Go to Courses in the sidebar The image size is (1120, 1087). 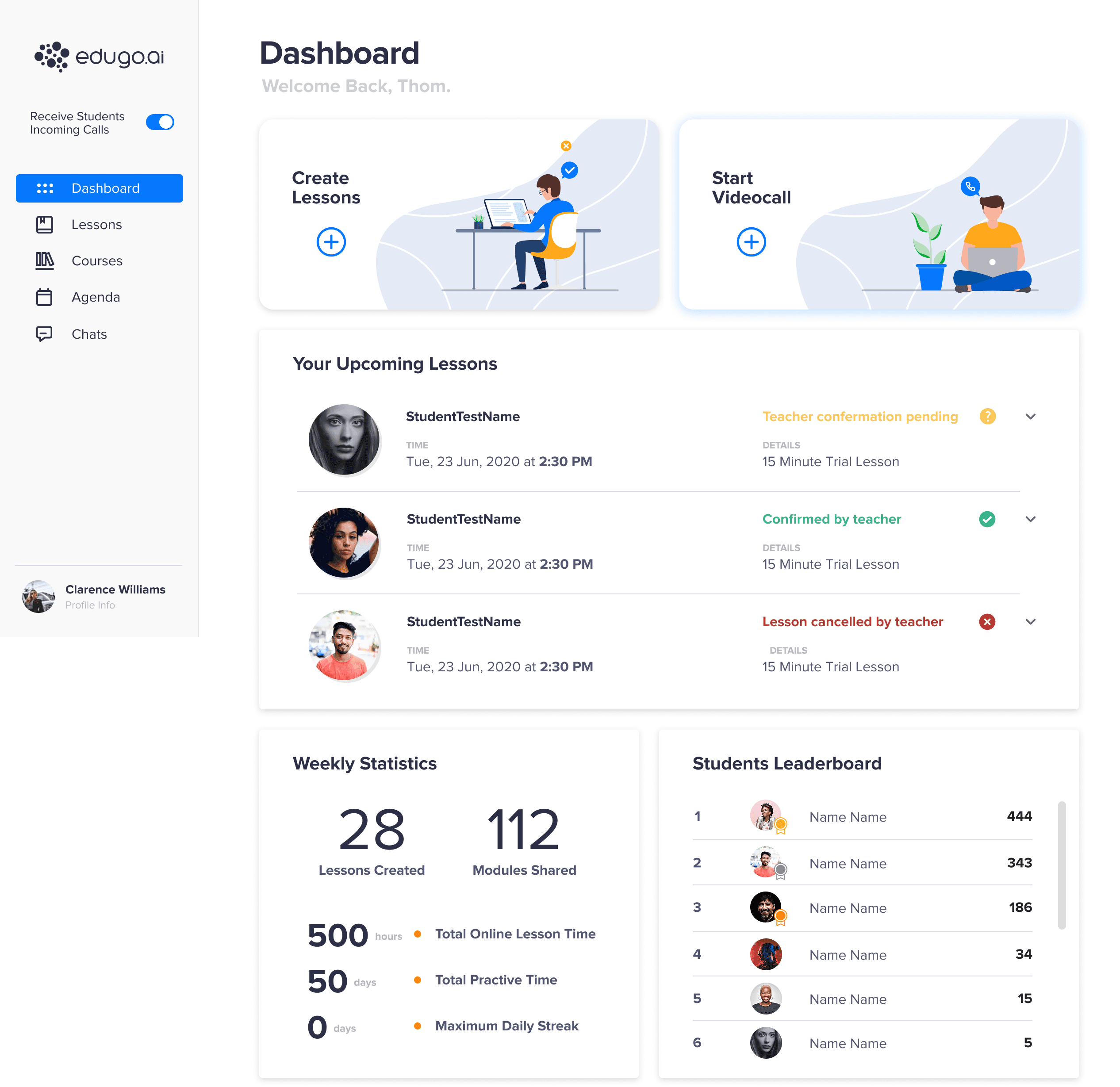(96, 261)
